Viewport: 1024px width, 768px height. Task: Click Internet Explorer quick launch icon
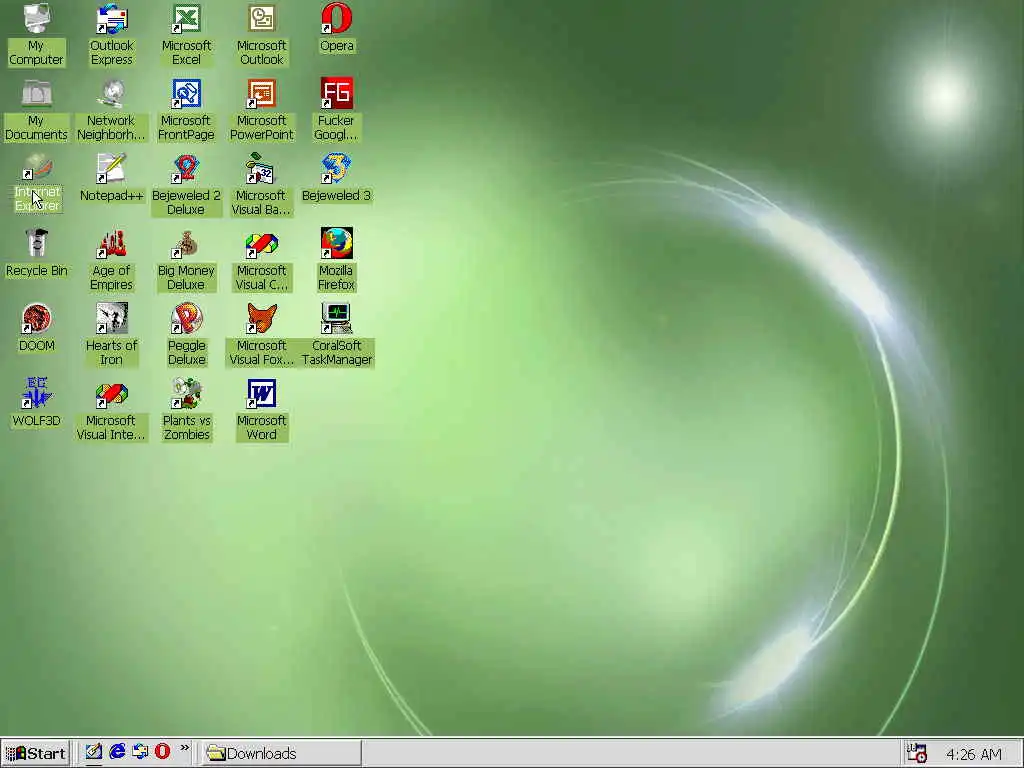tap(117, 752)
